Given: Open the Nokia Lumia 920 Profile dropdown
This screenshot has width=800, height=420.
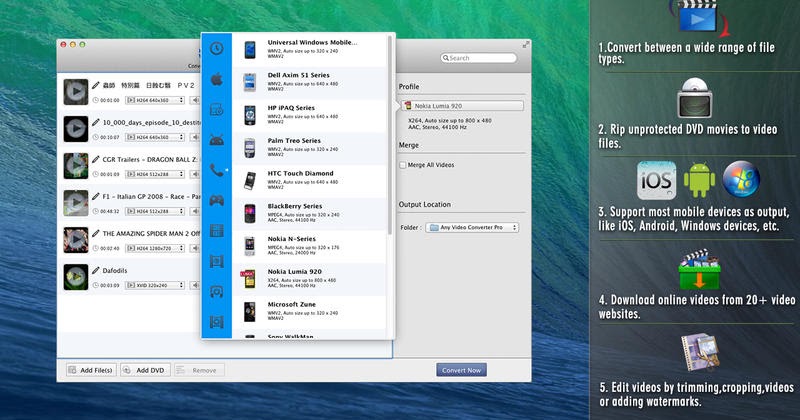Looking at the screenshot, I should click(x=462, y=106).
